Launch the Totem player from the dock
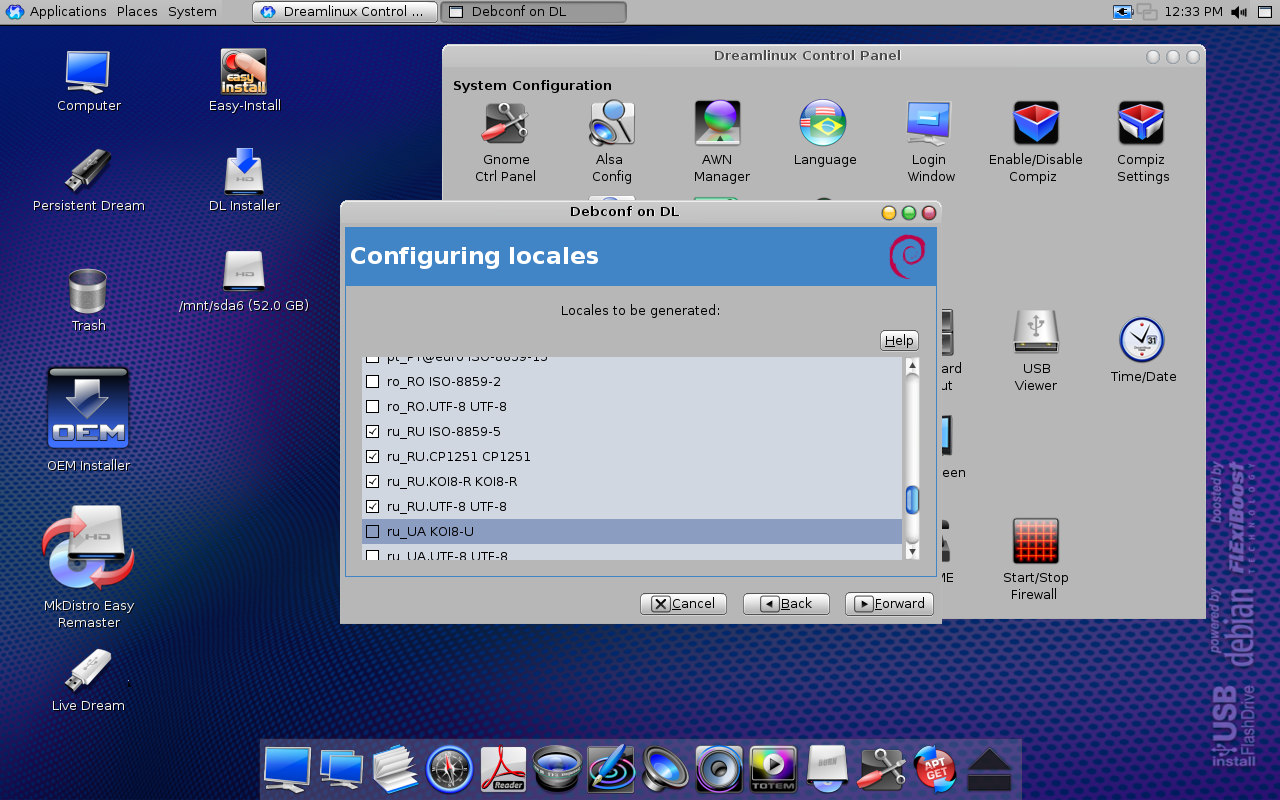The height and width of the screenshot is (800, 1280). (x=773, y=770)
